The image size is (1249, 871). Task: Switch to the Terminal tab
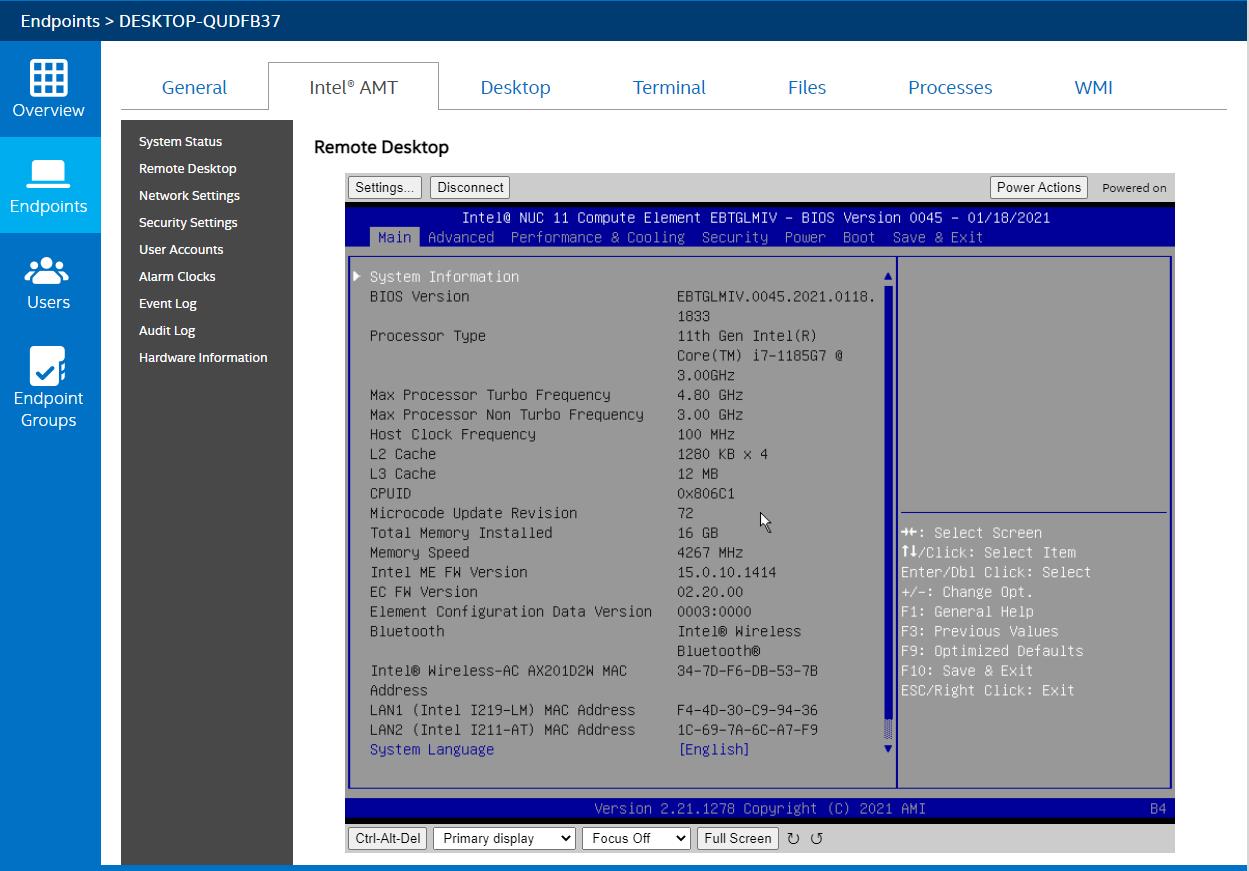pos(669,87)
